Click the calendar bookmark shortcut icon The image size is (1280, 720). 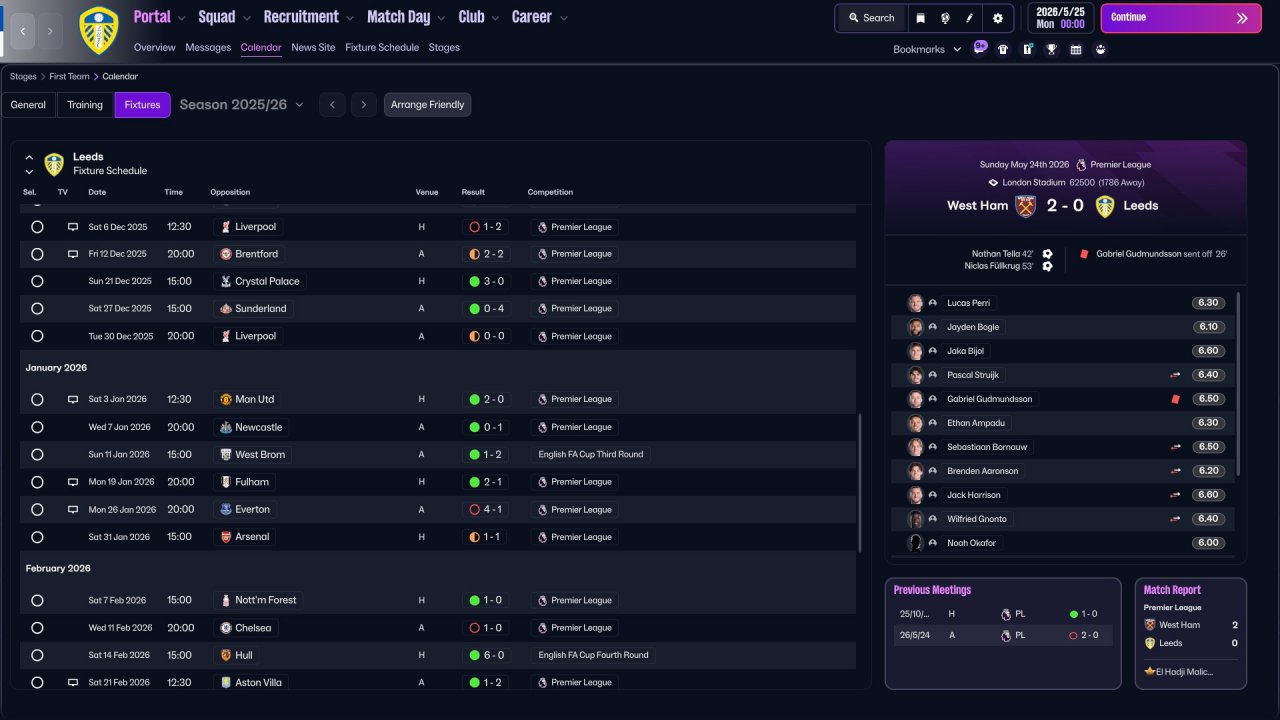(1076, 49)
